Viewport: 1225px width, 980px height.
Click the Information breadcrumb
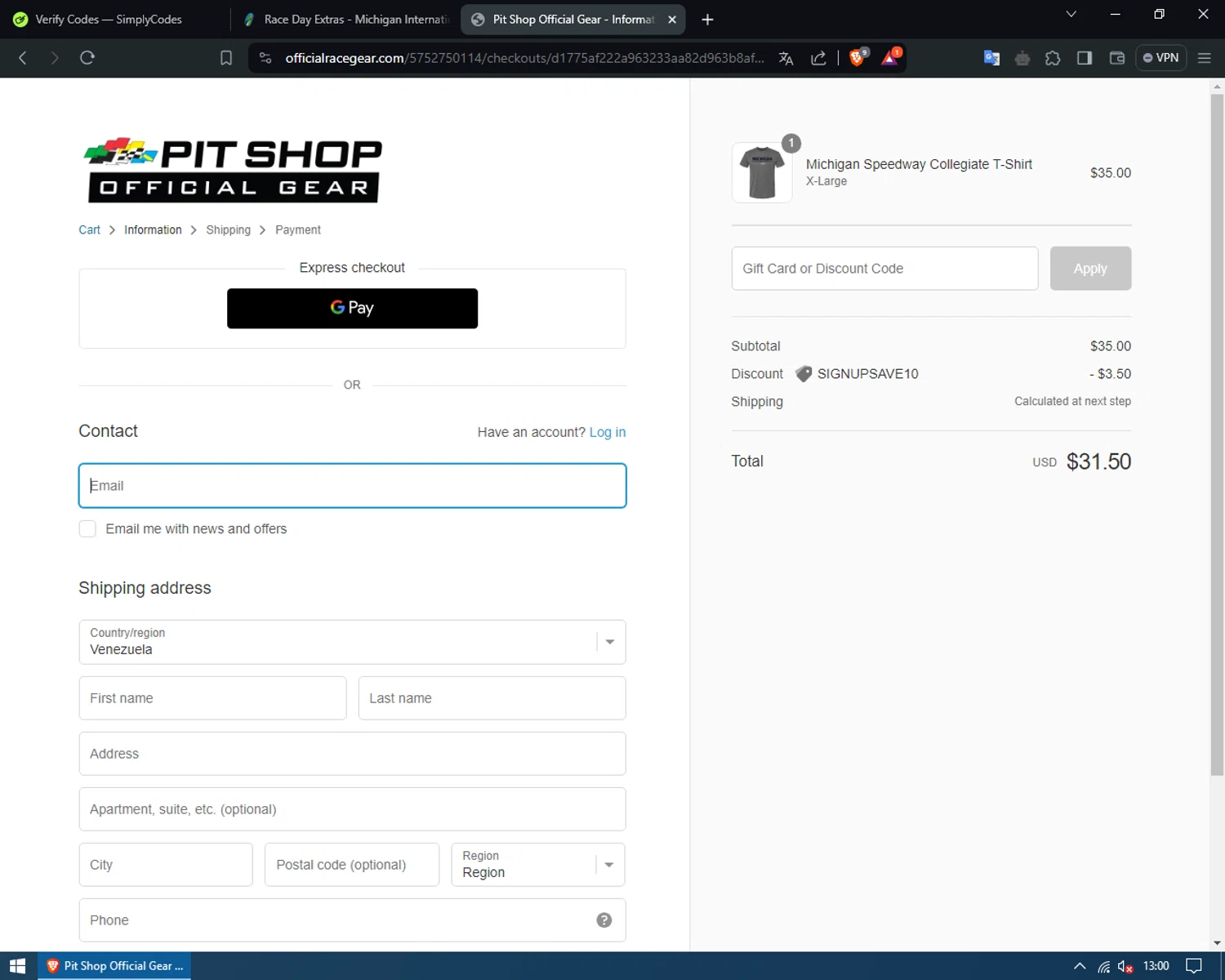click(x=153, y=230)
